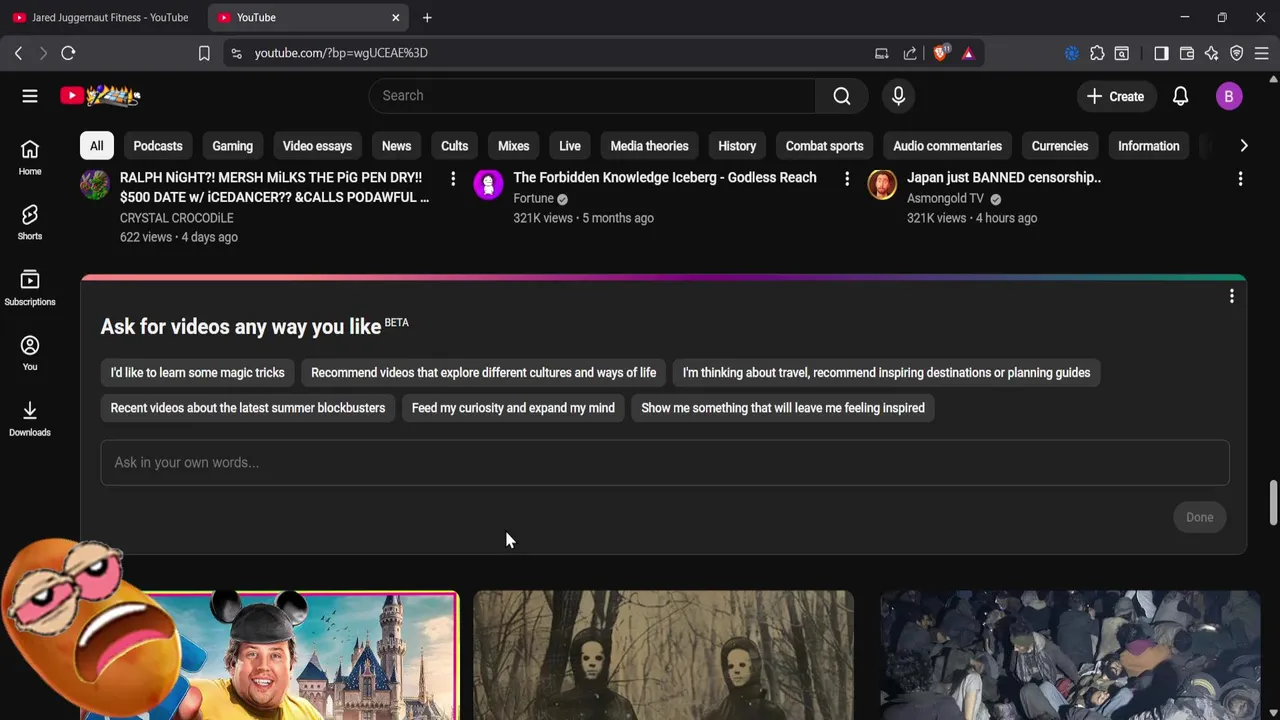Click the YouTube logo

tap(100, 96)
